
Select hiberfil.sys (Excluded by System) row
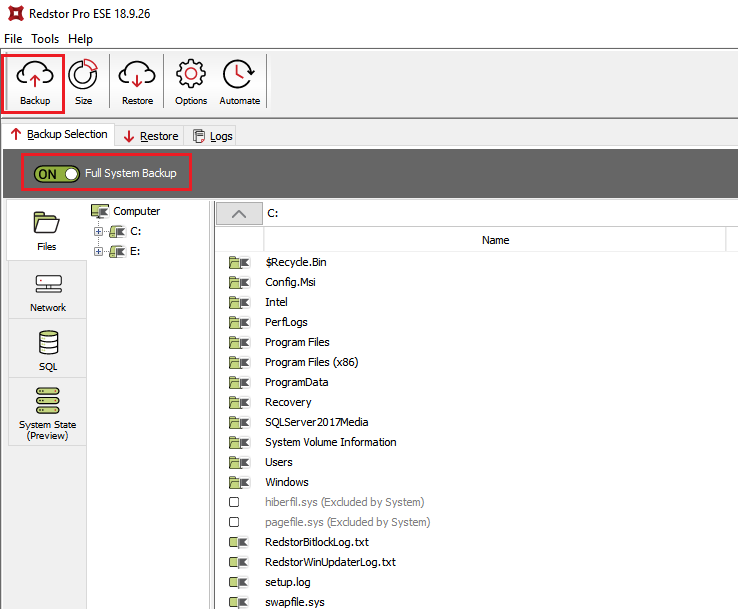pyautogui.click(x=345, y=502)
